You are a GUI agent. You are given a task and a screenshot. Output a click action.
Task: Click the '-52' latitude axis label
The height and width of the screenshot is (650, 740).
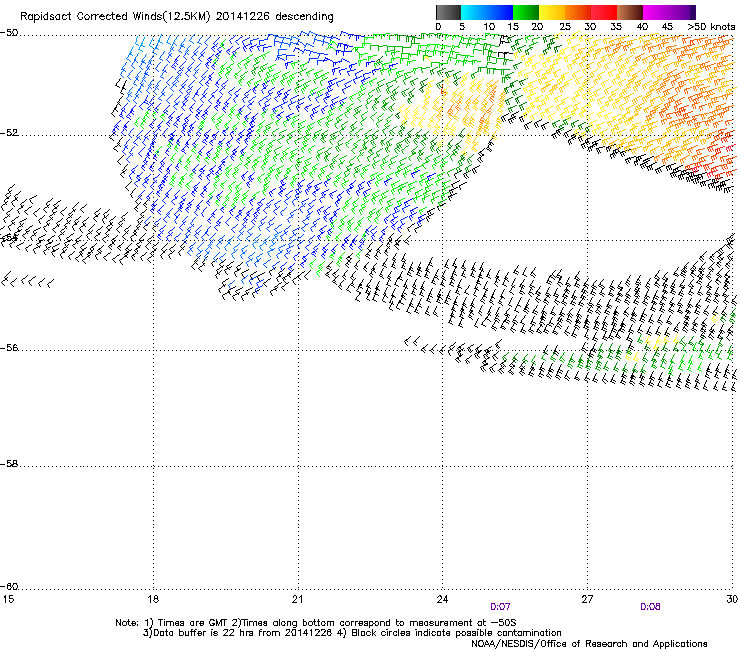(9, 133)
